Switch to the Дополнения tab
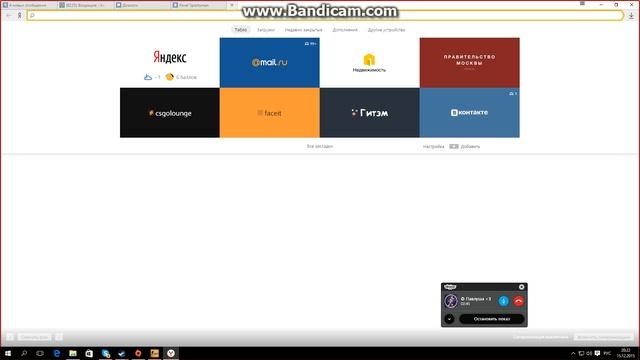640x360 pixels. [345, 30]
